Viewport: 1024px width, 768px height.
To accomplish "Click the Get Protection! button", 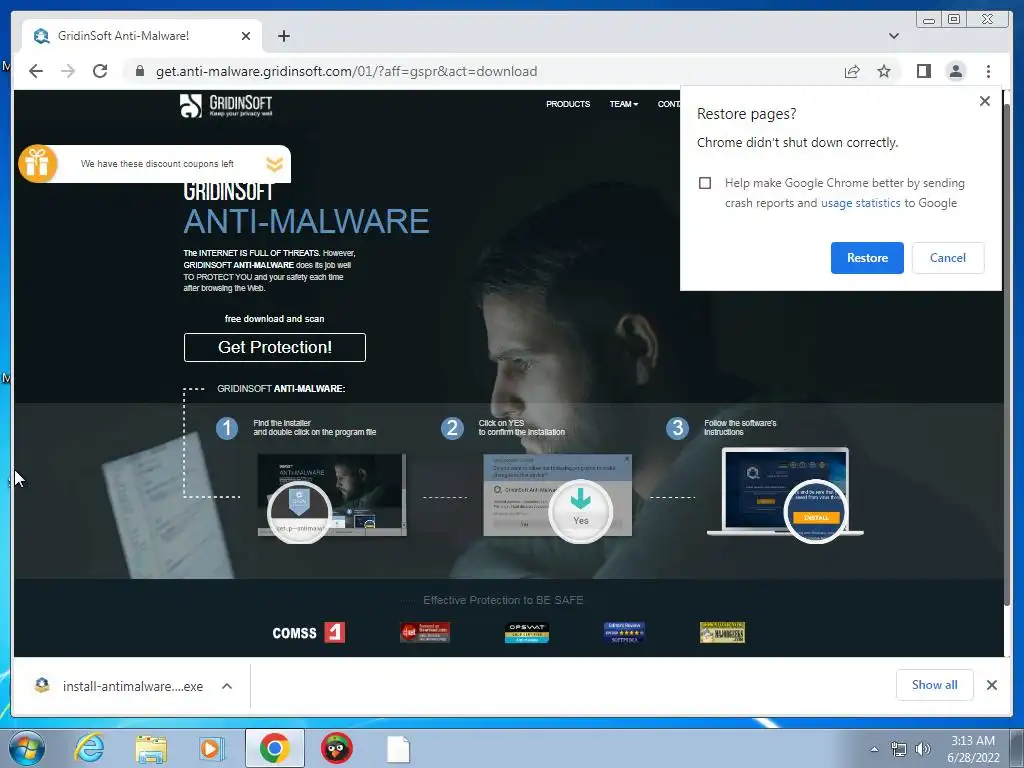I will 274,347.
